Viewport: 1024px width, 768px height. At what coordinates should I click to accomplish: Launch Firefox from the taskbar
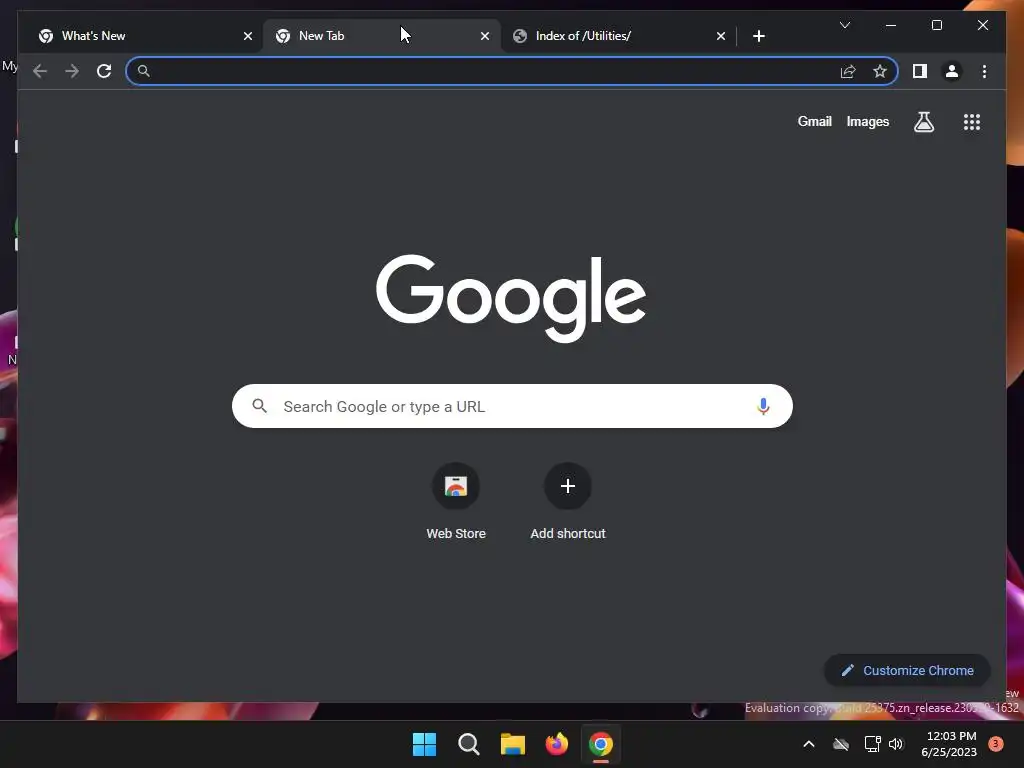coord(556,744)
